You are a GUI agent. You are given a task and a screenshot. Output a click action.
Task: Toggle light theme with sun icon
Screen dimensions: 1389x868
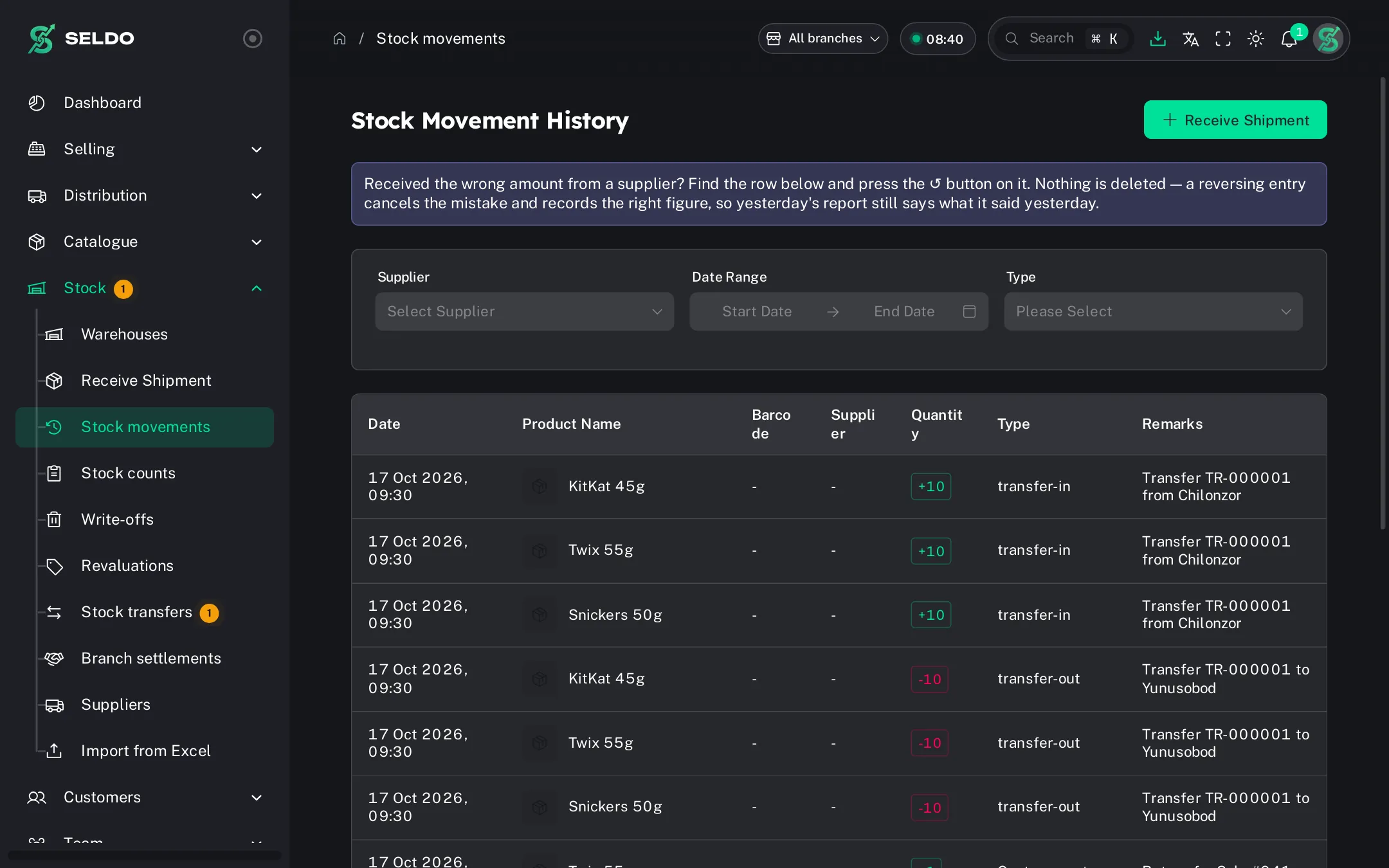[1256, 39]
